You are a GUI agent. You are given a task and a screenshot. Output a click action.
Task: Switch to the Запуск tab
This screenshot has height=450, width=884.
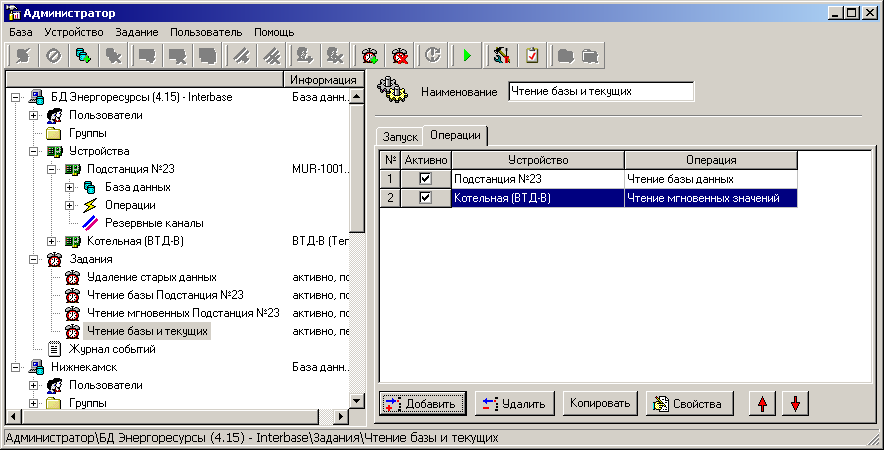click(400, 136)
